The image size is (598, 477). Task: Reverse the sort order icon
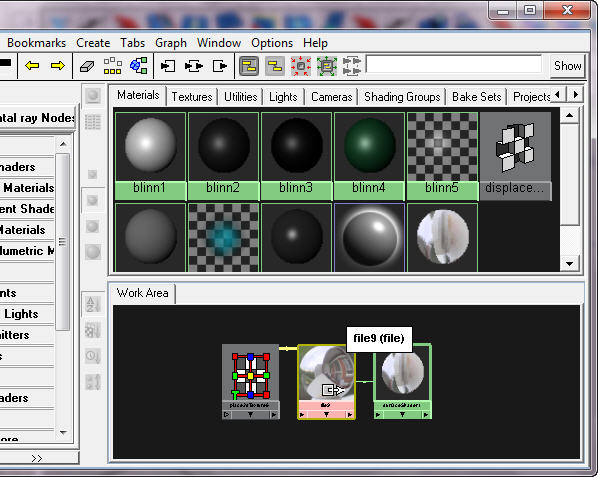[93, 382]
